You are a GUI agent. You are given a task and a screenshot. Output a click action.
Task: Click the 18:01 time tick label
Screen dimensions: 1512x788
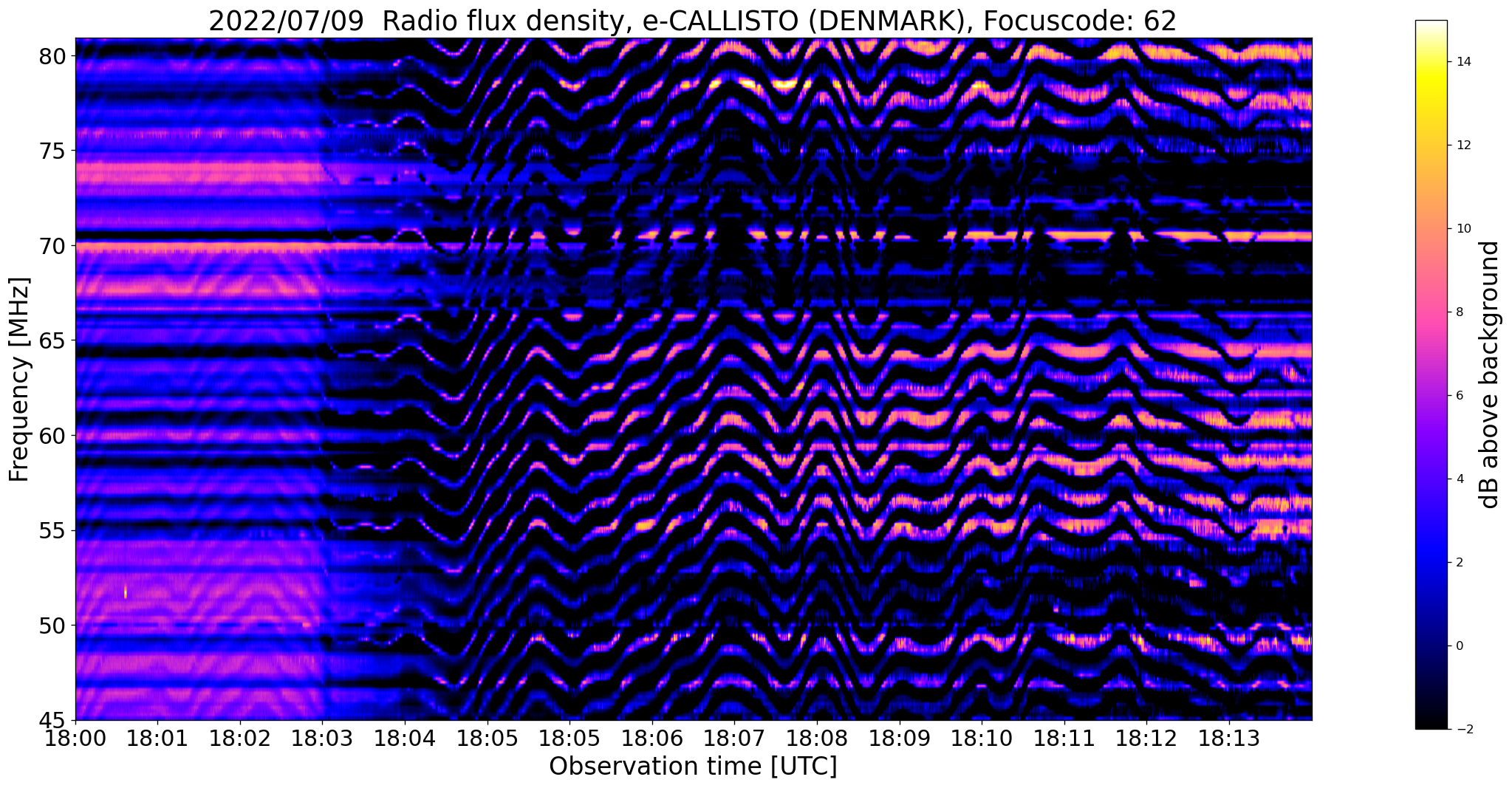tap(157, 739)
